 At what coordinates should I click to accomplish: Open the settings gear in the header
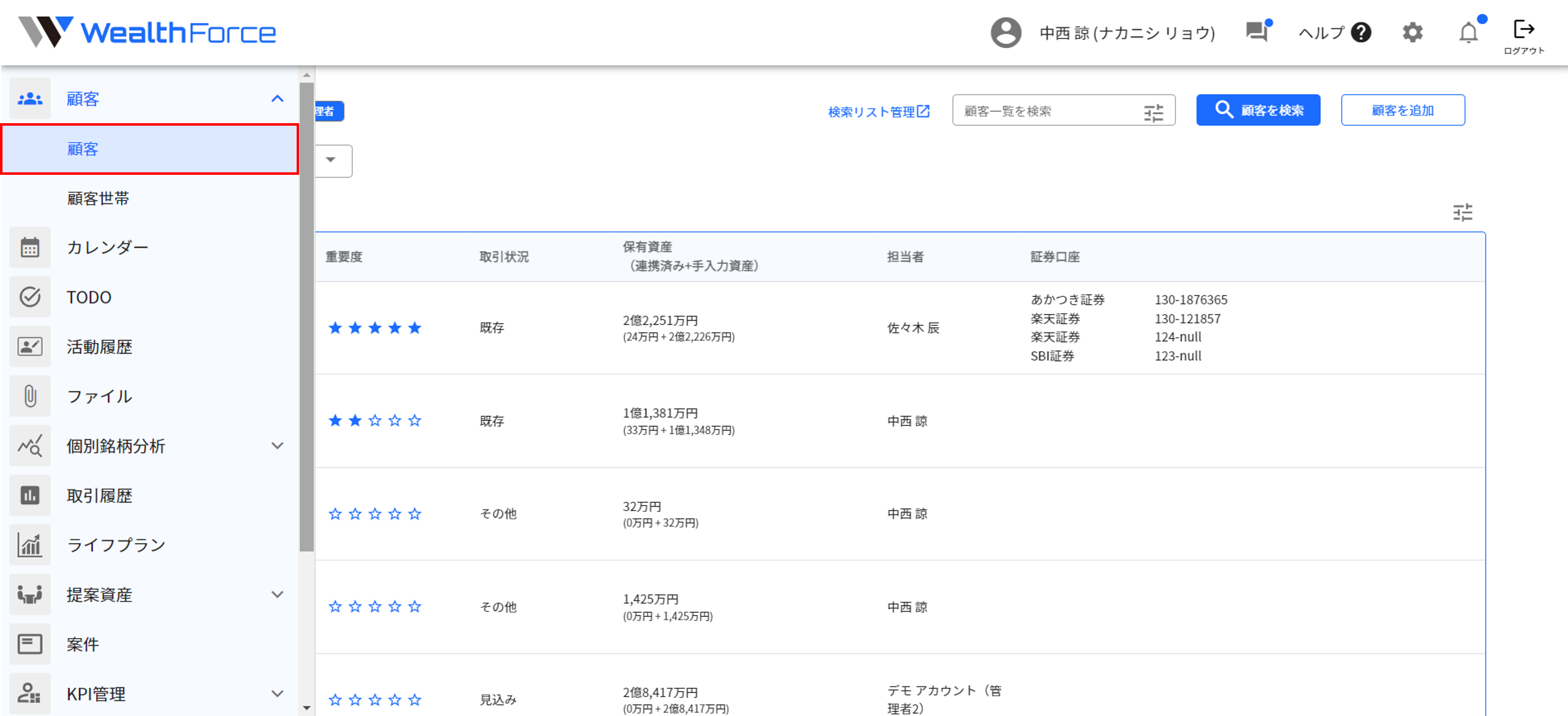click(x=1413, y=33)
